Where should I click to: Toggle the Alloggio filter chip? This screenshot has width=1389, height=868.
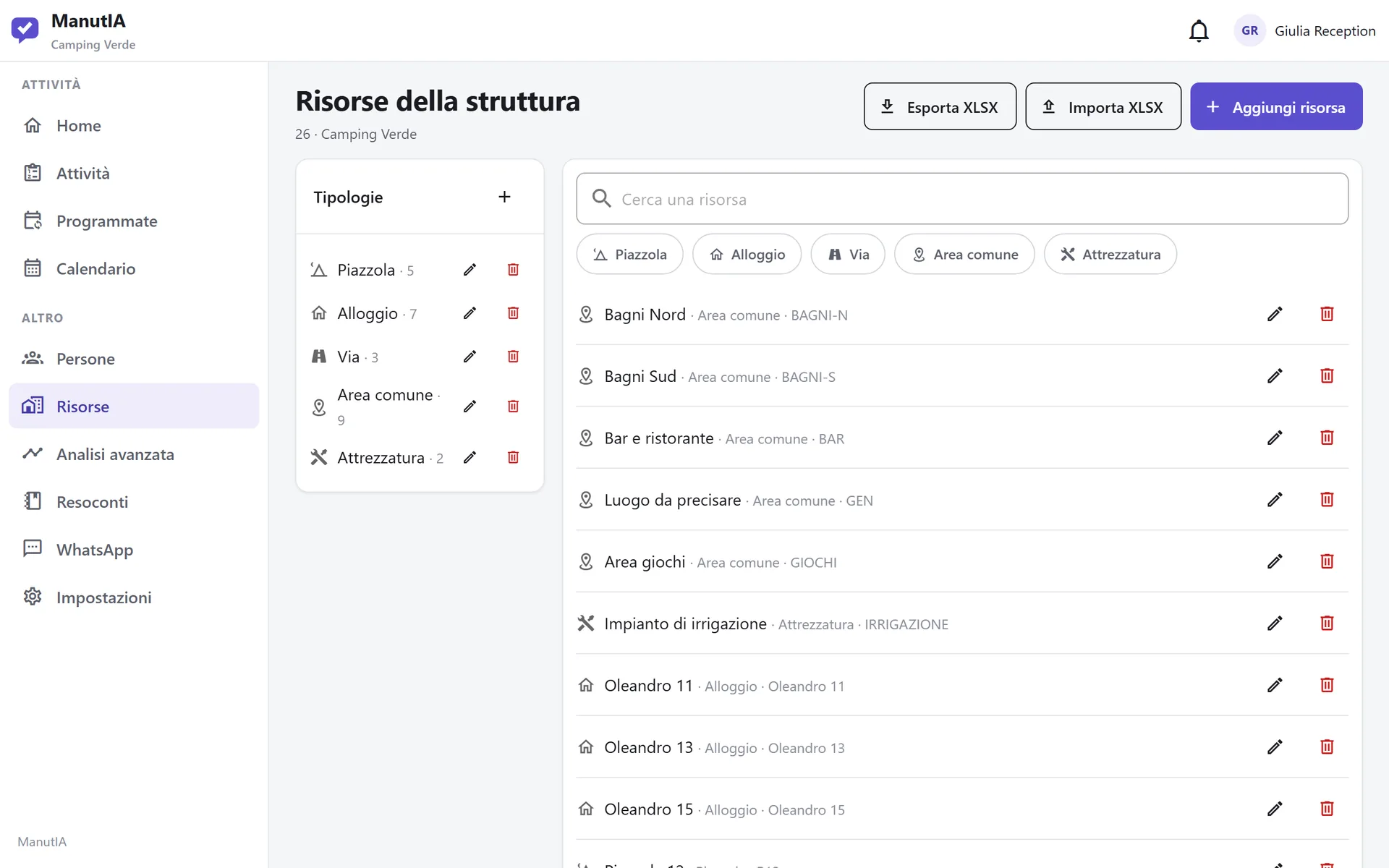[x=747, y=254]
